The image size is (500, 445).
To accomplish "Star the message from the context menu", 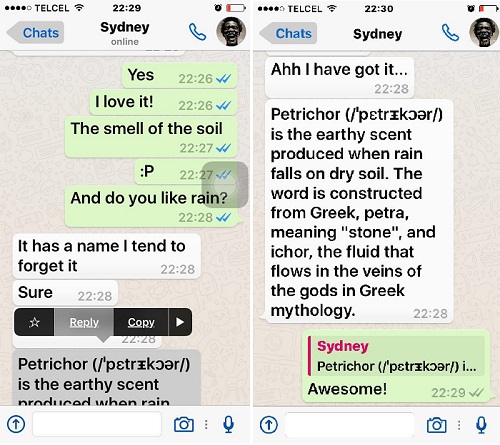I will coord(34,322).
